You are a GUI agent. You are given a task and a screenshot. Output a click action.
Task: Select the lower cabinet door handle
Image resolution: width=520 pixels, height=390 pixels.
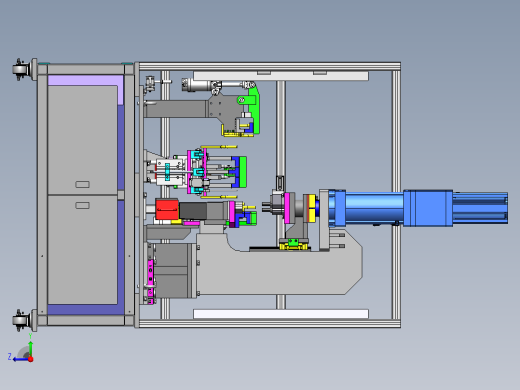[x=82, y=205]
